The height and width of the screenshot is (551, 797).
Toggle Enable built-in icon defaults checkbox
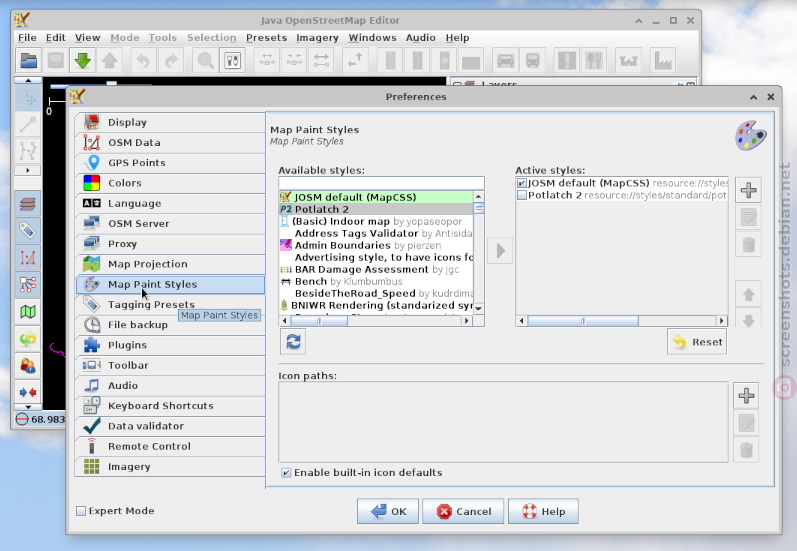pyautogui.click(x=286, y=473)
